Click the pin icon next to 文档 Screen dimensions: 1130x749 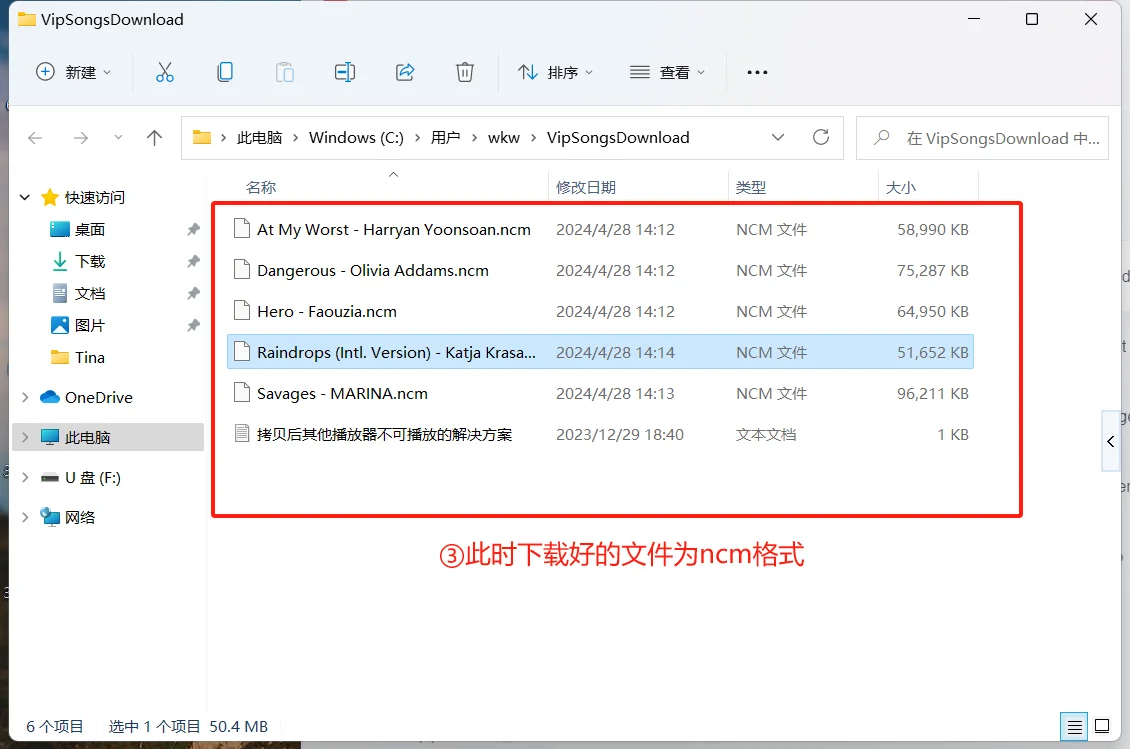[x=193, y=293]
